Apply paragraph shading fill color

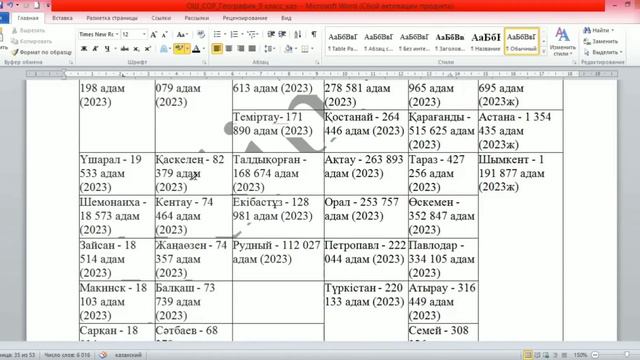pyautogui.click(x=289, y=49)
